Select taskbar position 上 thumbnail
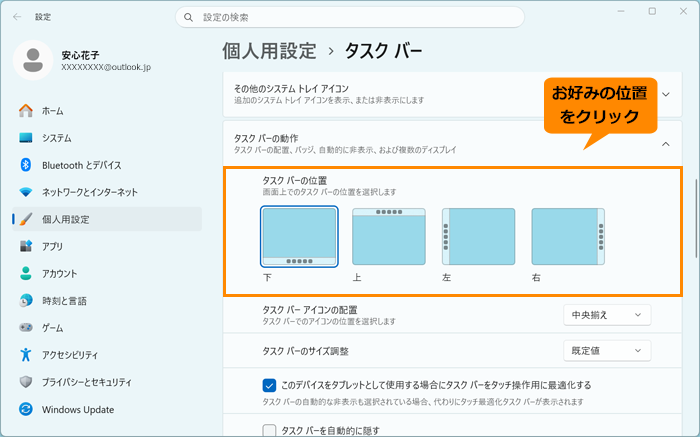Screen dimensions: 700x437 pos(389,237)
